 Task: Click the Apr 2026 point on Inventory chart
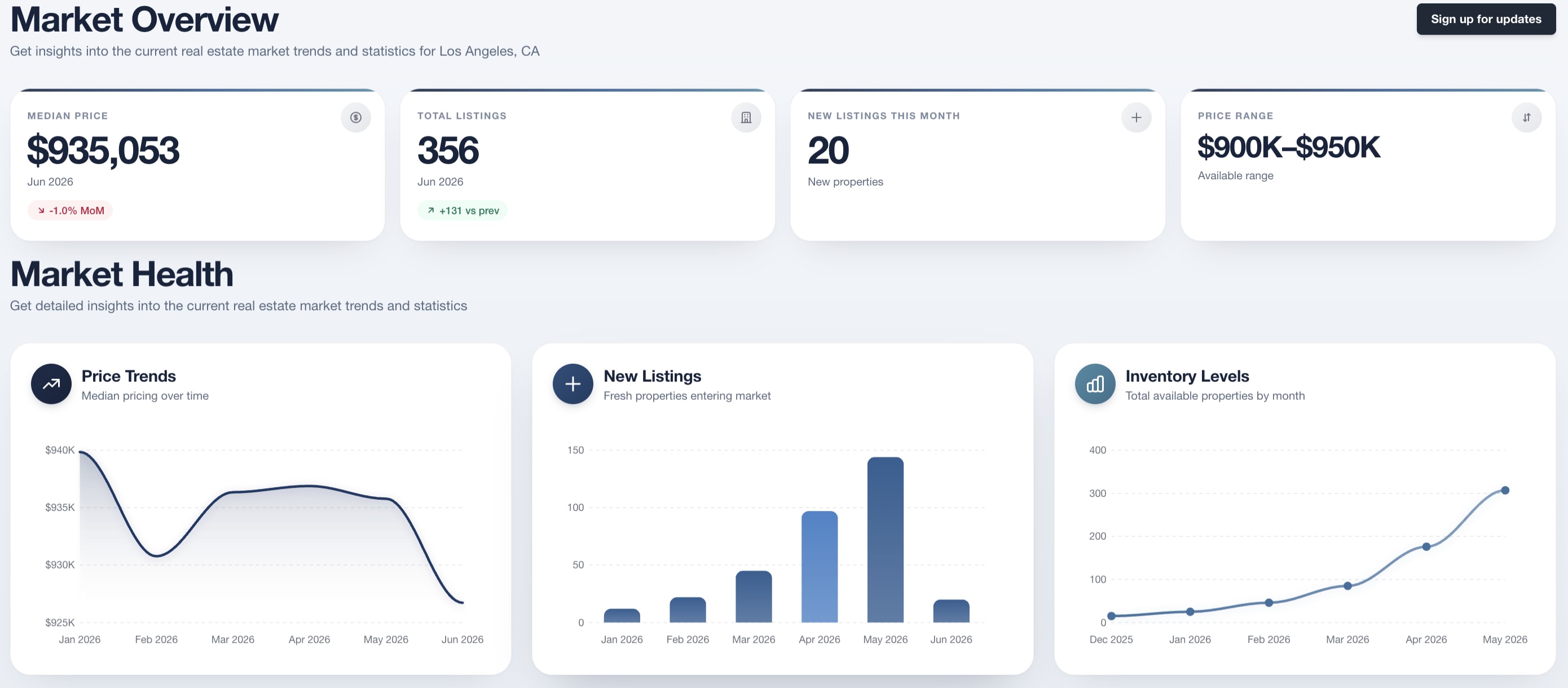1426,547
